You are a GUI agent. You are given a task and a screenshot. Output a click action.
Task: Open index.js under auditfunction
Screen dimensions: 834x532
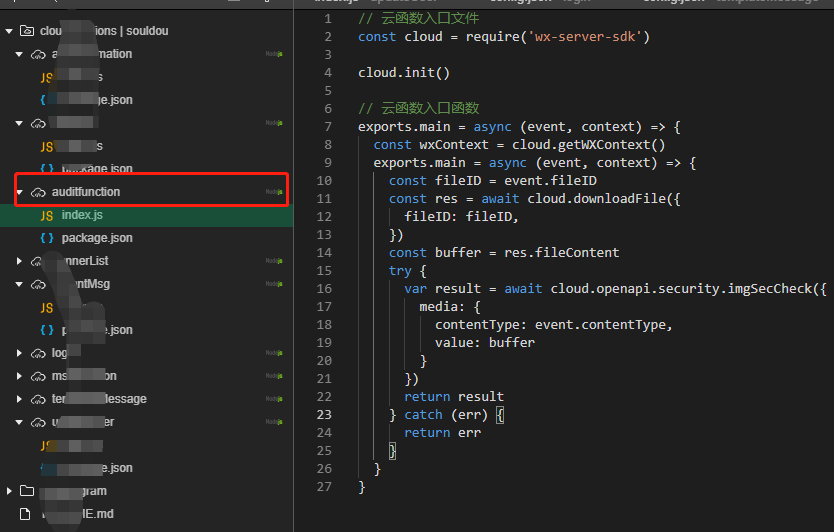pyautogui.click(x=82, y=215)
